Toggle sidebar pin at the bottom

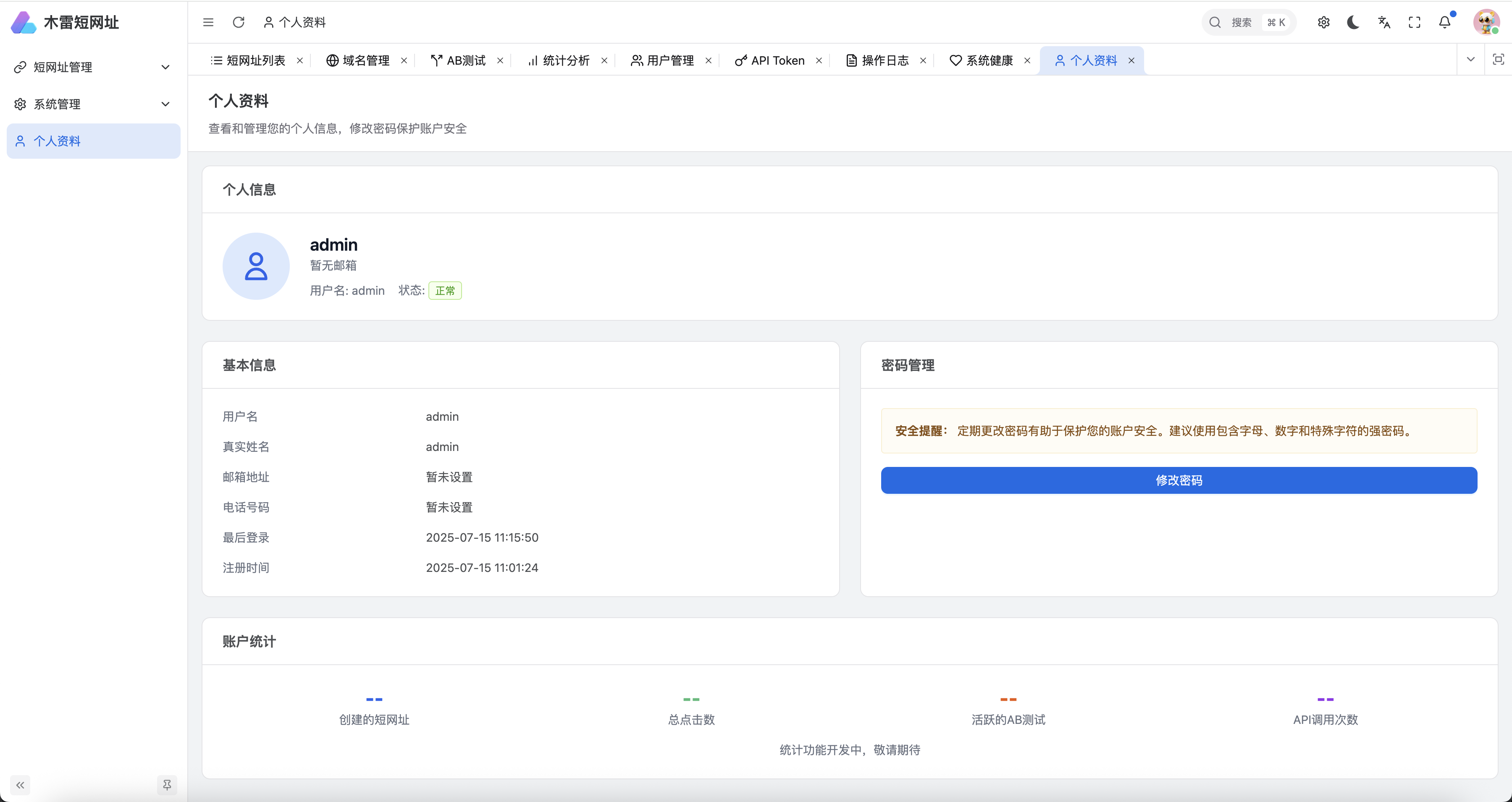tap(167, 785)
